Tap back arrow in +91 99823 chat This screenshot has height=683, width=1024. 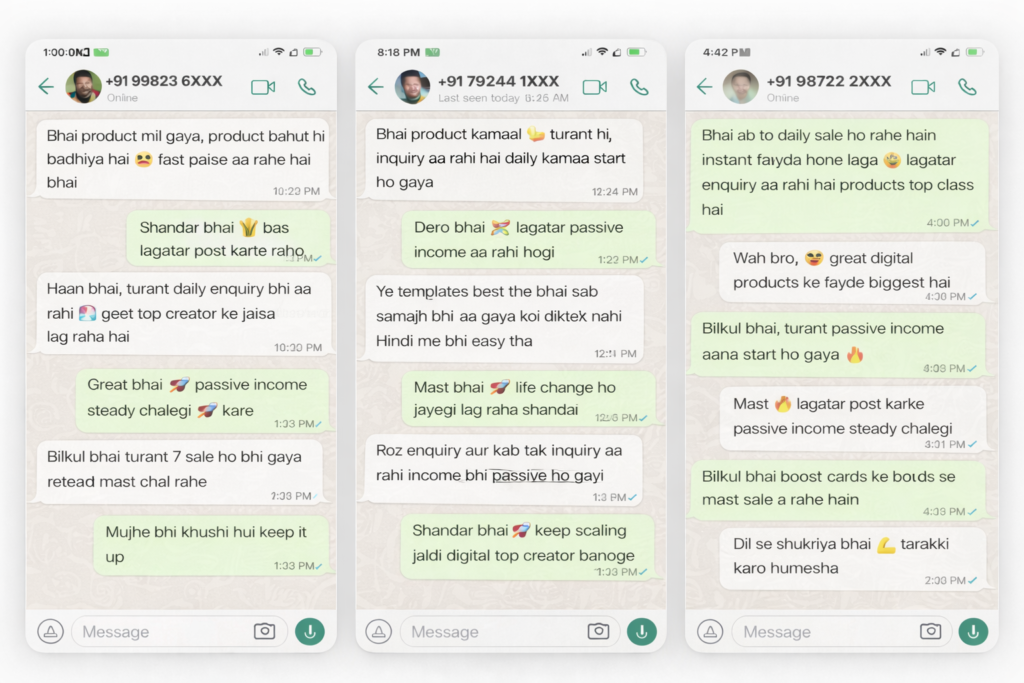pos(46,87)
